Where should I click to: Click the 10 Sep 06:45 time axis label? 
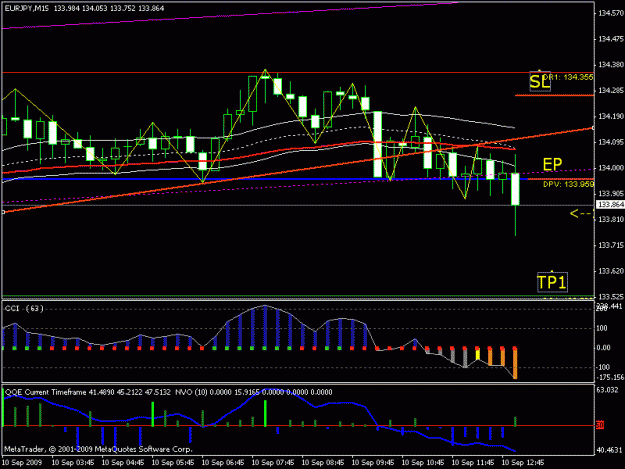(223, 463)
